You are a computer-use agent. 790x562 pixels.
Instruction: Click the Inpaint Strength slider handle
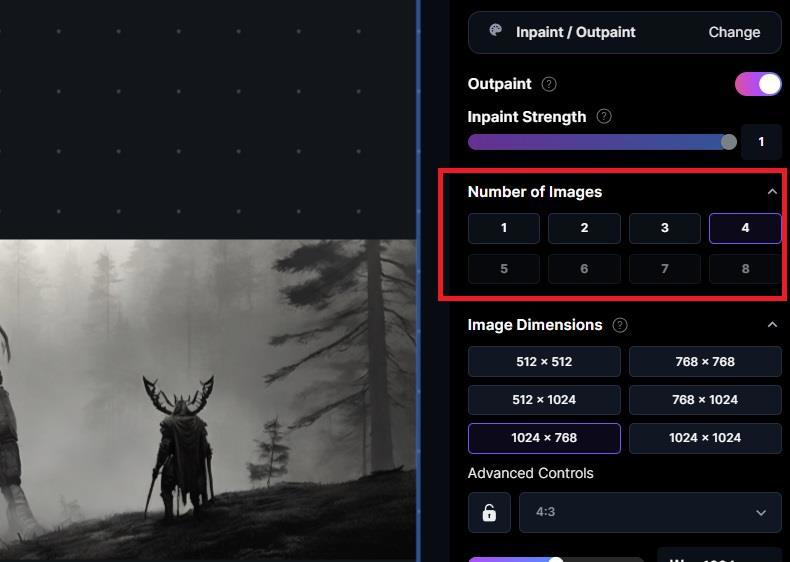(x=729, y=142)
